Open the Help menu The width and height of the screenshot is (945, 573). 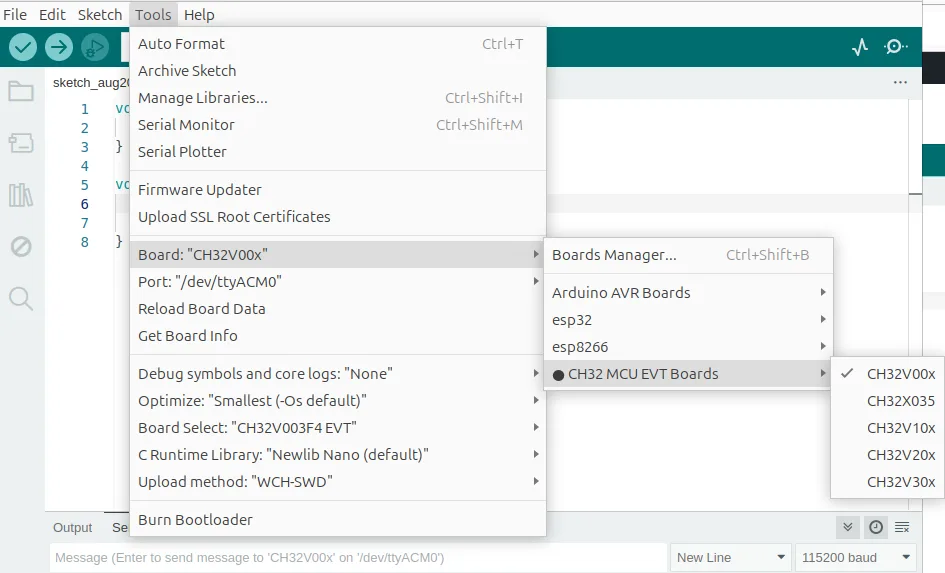pos(199,14)
